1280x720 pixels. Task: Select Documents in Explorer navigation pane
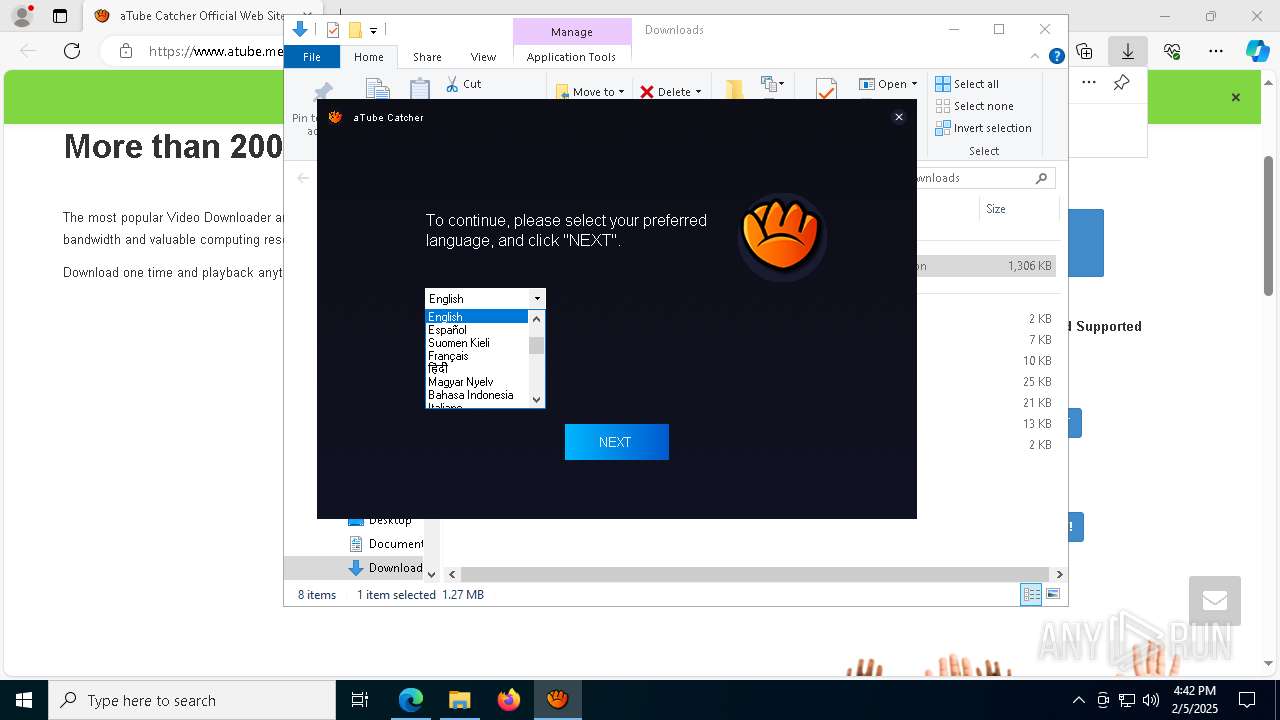coord(385,544)
